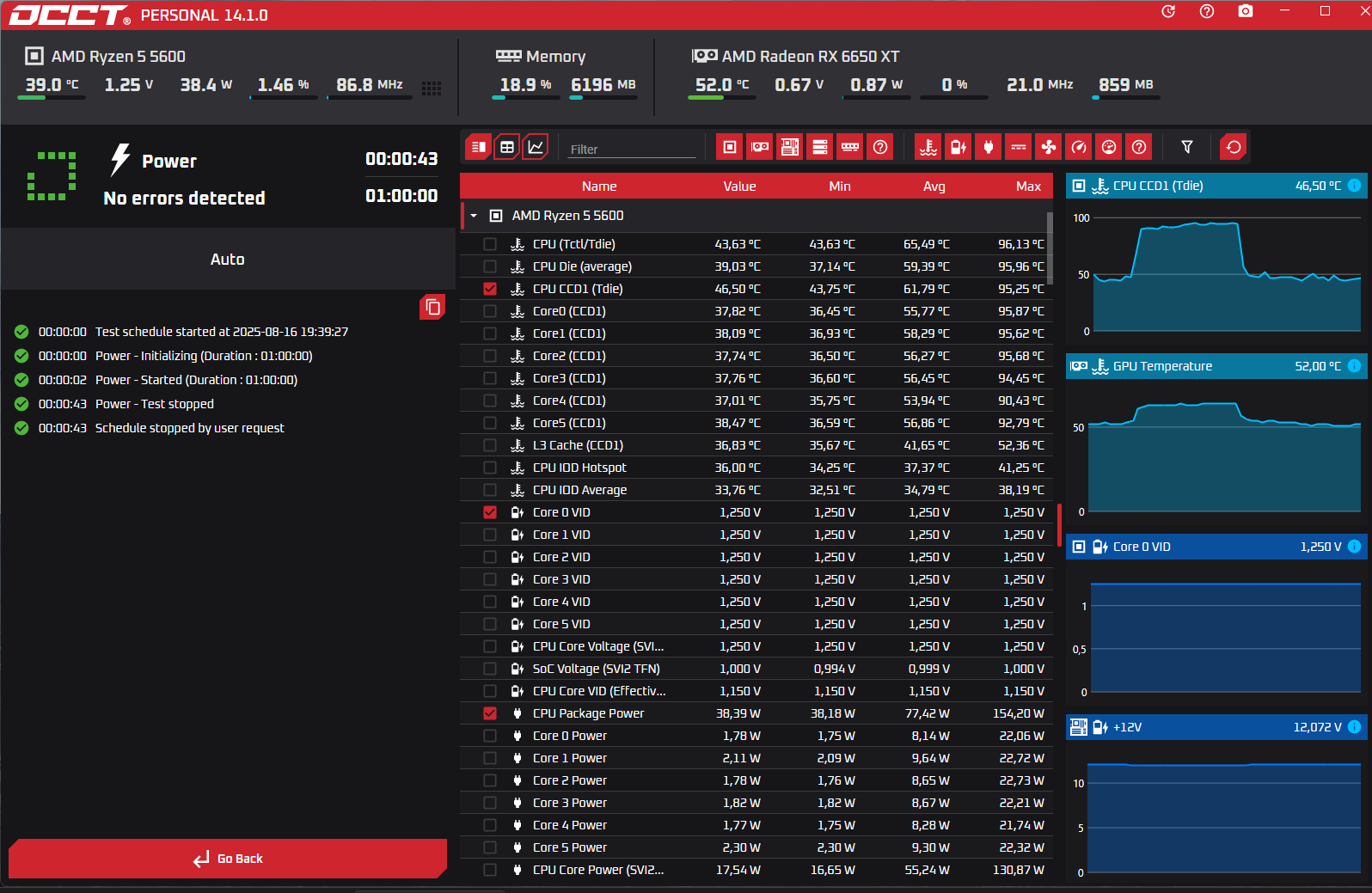Click the CPU Core VID (Effectiv... row name
1372x893 pixels.
[x=599, y=691]
